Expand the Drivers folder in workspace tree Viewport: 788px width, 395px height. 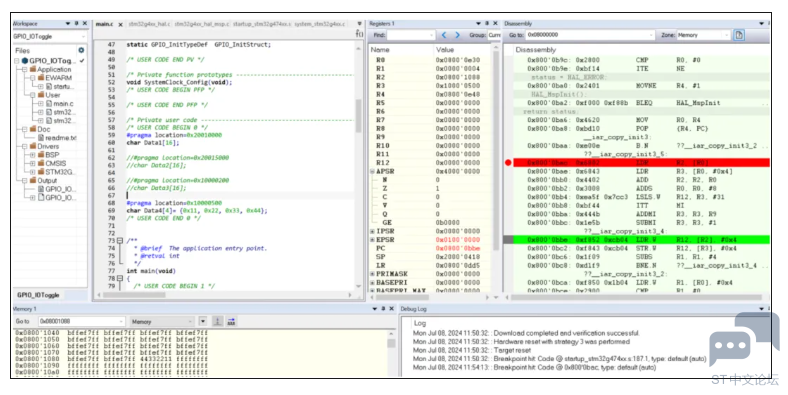25,146
